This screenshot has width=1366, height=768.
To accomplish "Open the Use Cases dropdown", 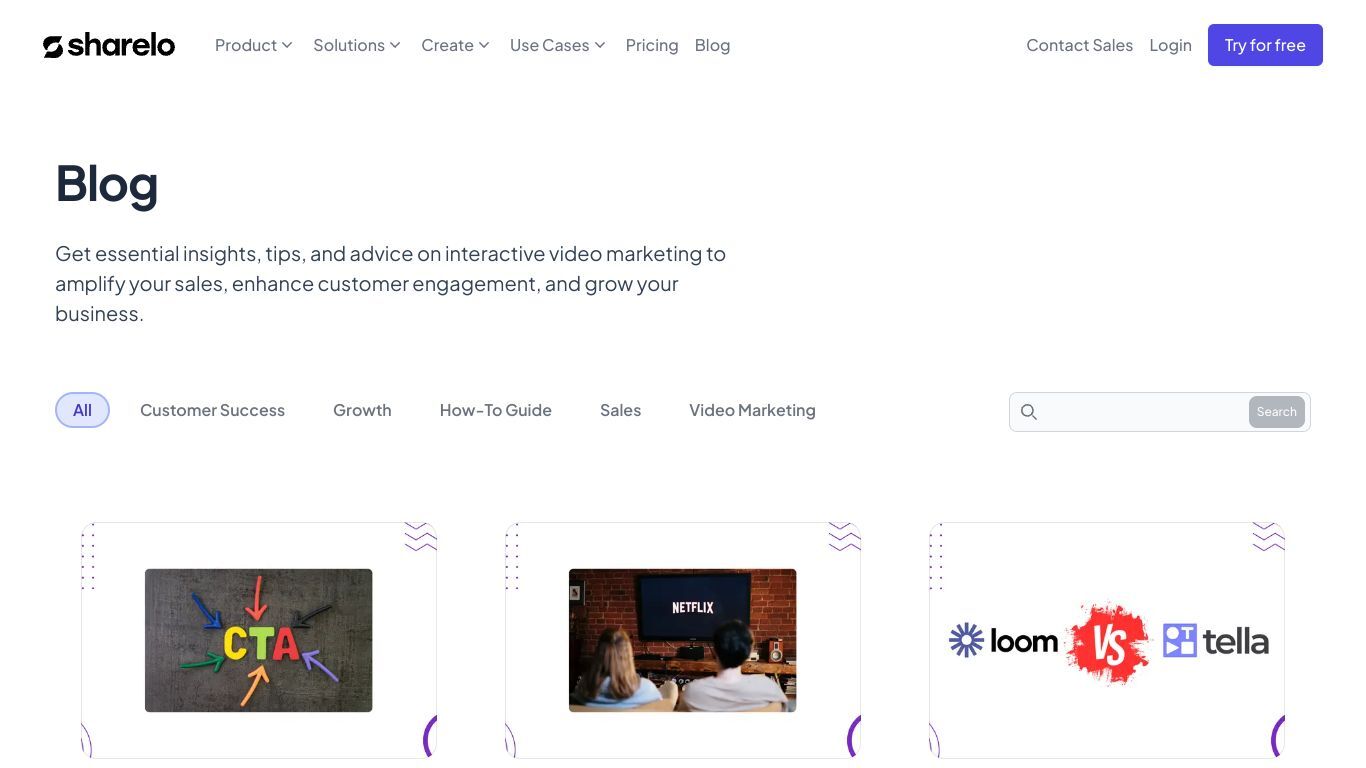I will tap(557, 45).
